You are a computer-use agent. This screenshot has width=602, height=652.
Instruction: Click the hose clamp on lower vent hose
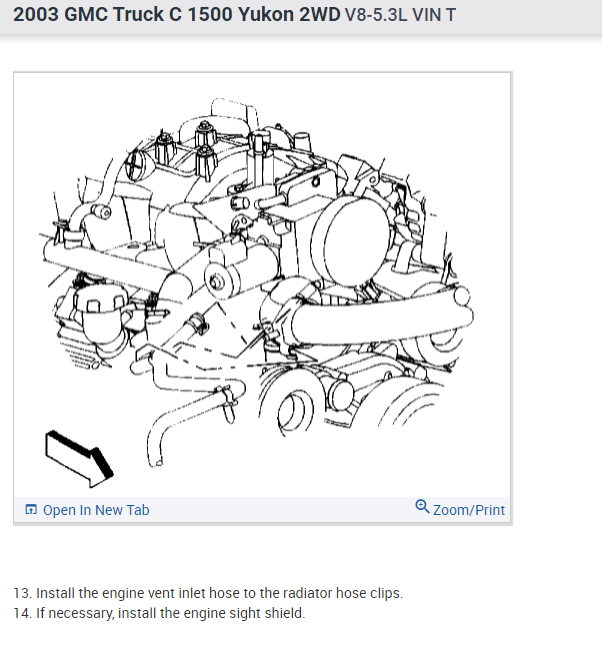pos(226,395)
